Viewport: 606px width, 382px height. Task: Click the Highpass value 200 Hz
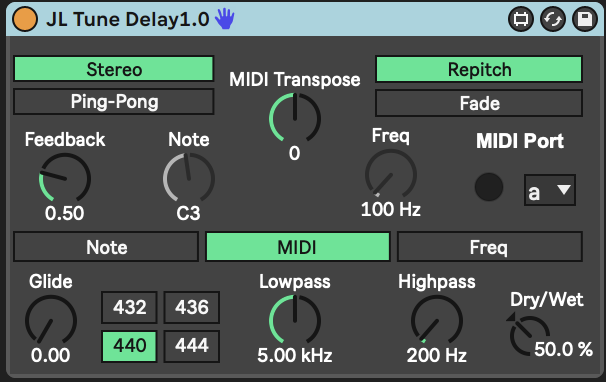click(437, 355)
